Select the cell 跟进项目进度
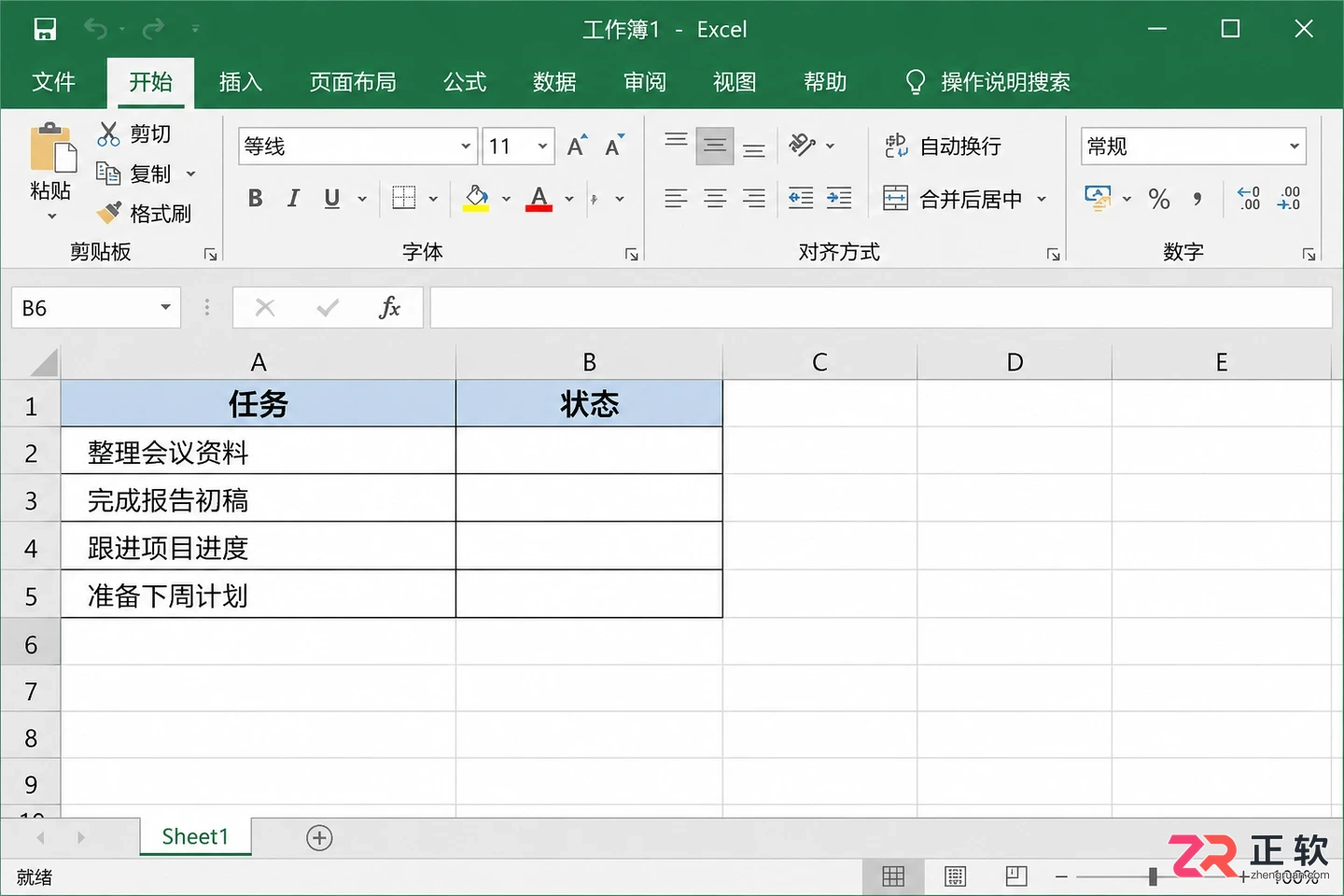This screenshot has width=1344, height=896. pos(259,547)
